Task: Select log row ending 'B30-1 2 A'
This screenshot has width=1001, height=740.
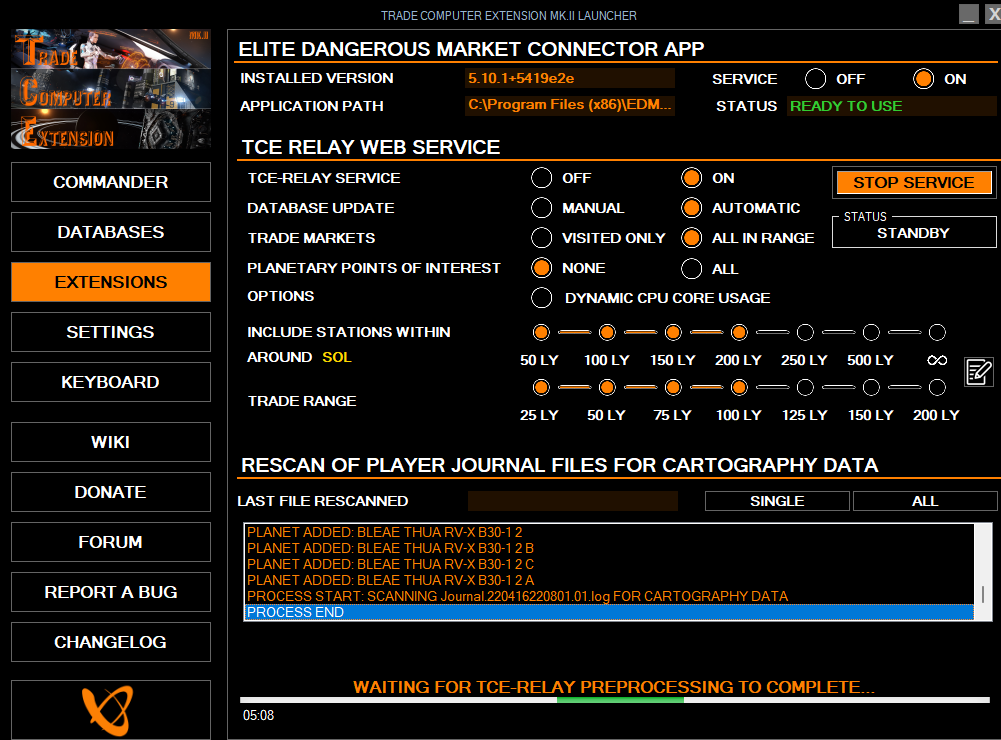Action: (610, 580)
